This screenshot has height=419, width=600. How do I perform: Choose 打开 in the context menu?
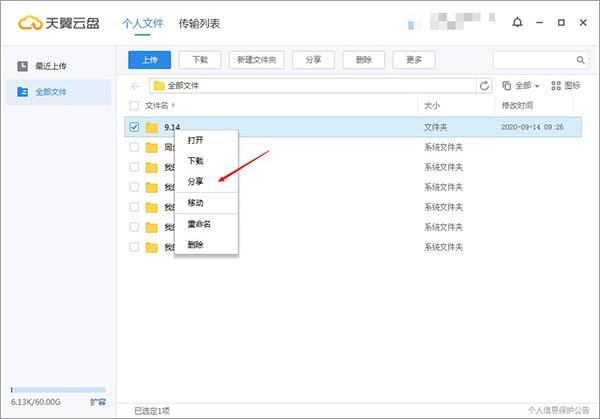tap(206, 140)
